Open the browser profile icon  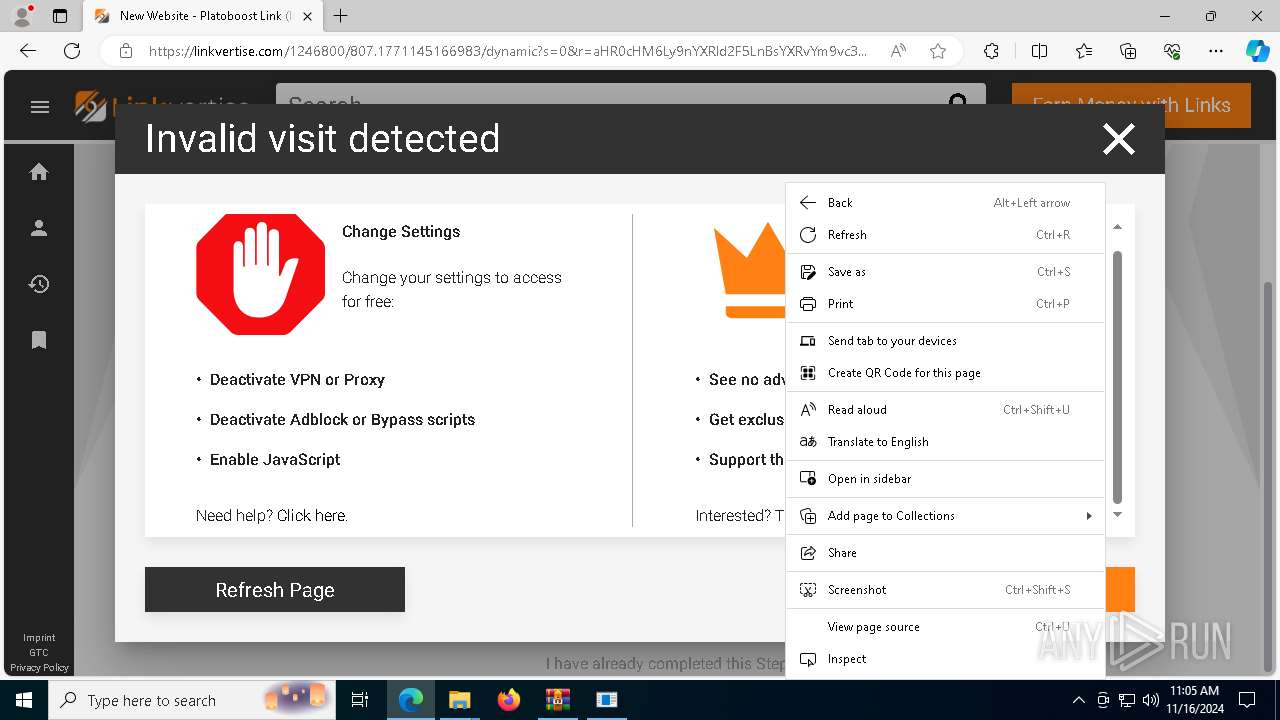pyautogui.click(x=22, y=16)
